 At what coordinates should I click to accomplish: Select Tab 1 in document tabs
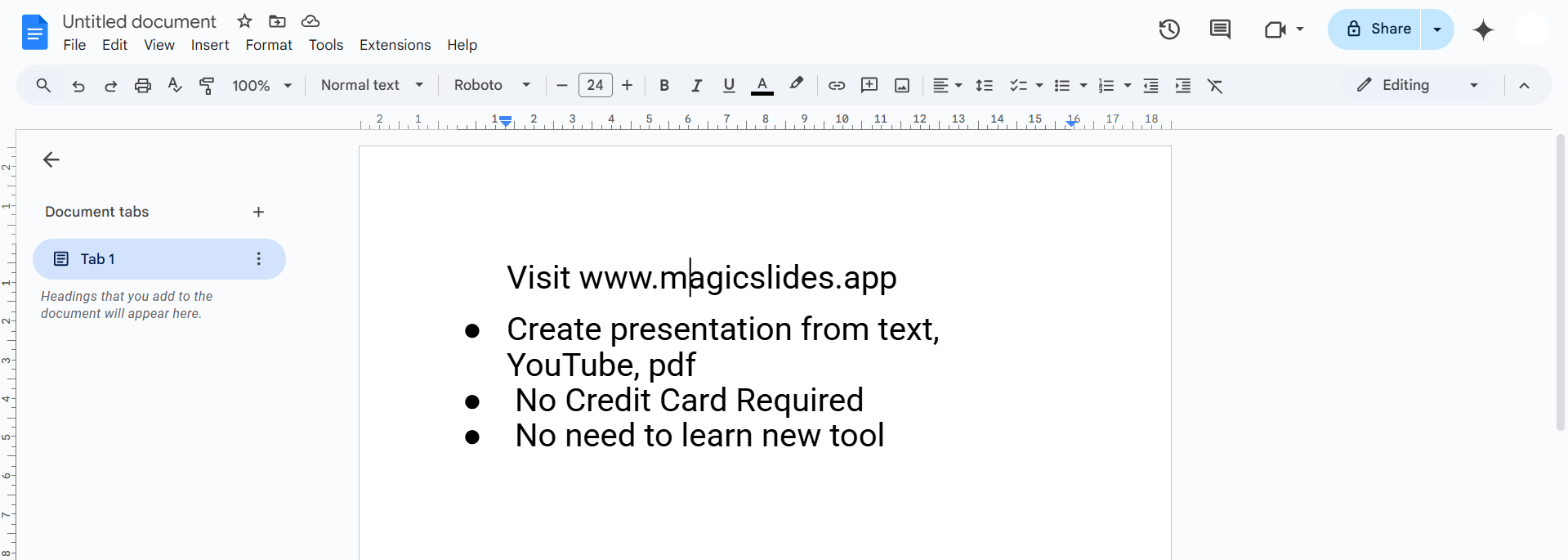[159, 258]
